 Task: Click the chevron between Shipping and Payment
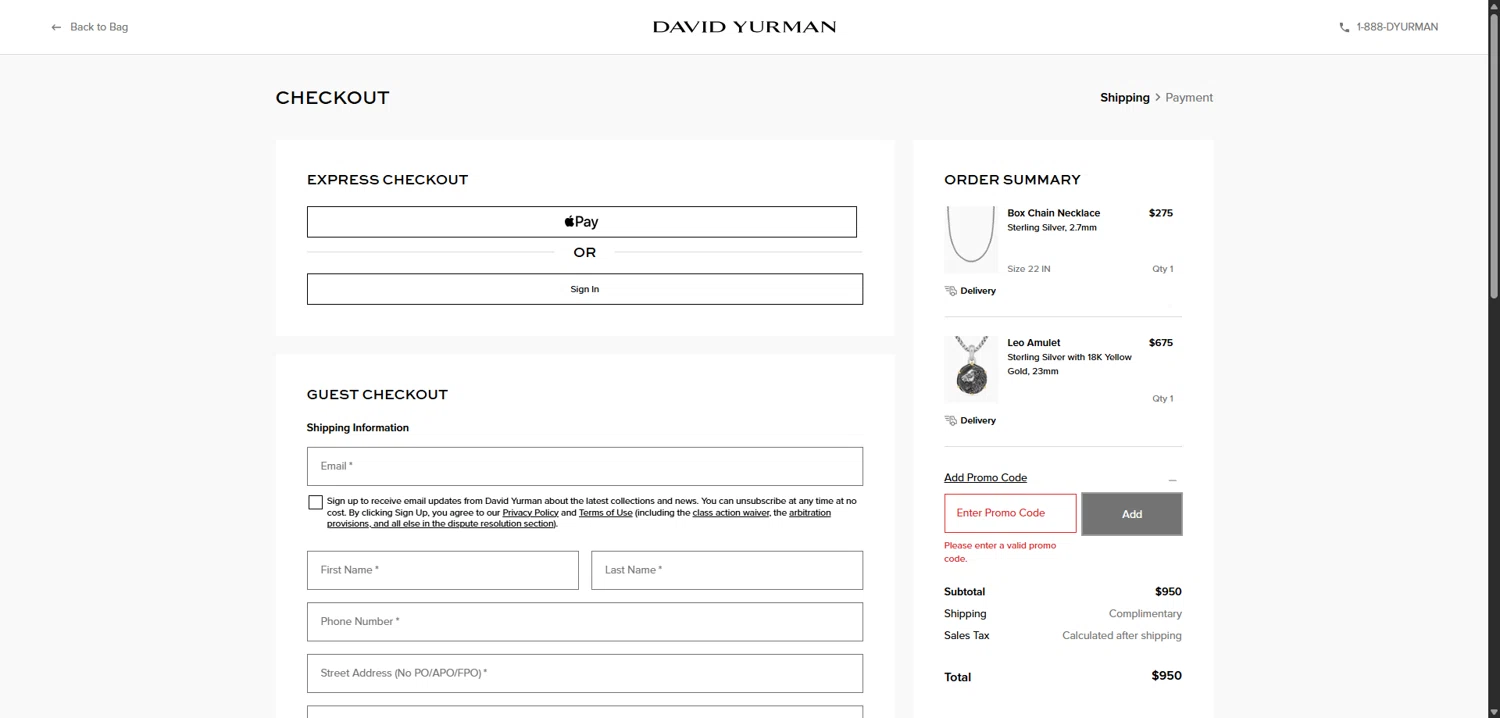click(x=1157, y=97)
